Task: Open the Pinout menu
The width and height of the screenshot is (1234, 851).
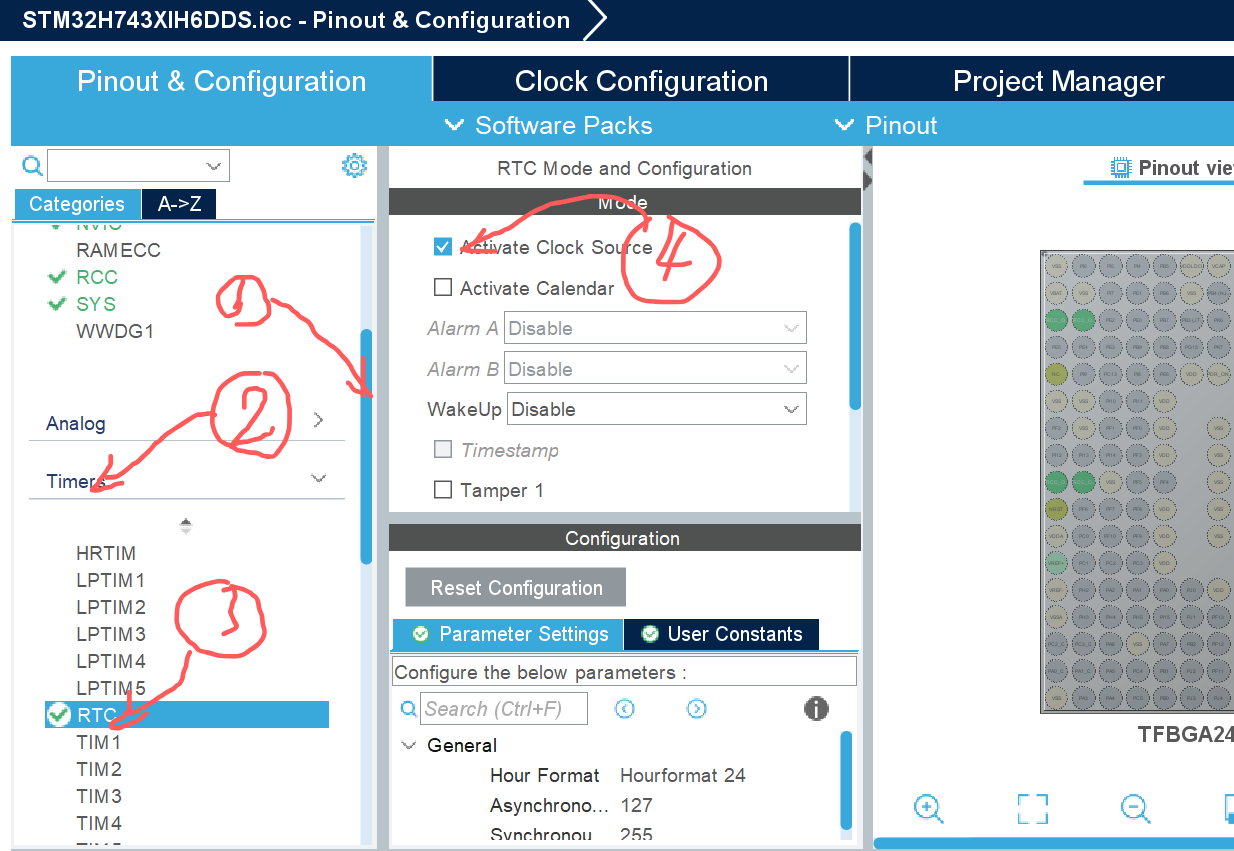Action: coord(885,125)
